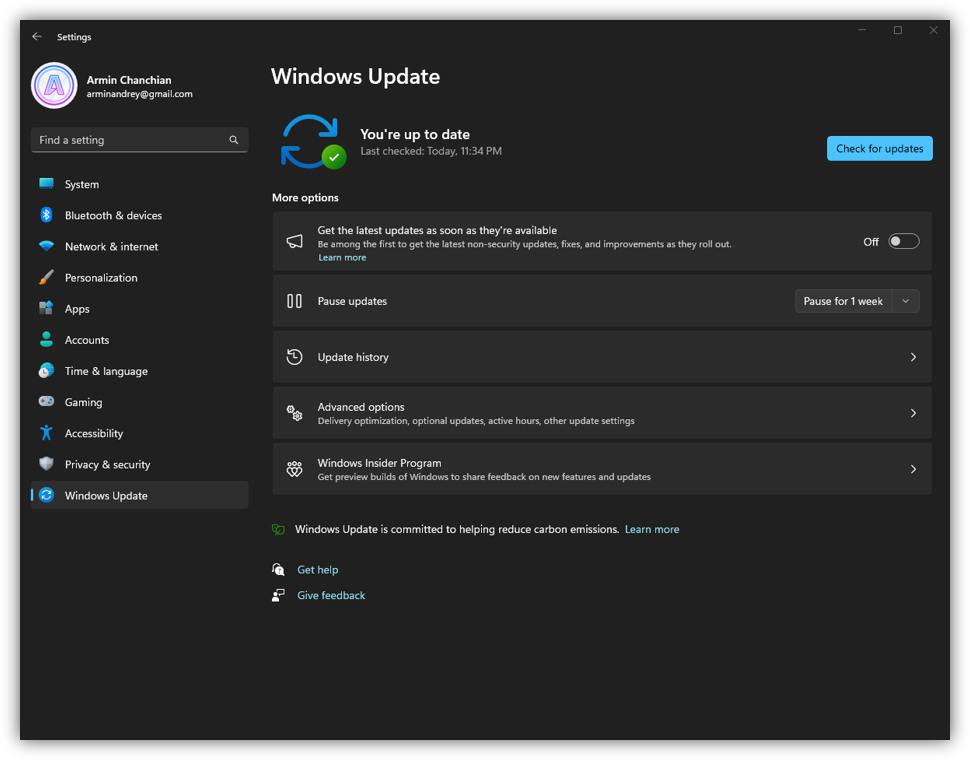Click Windows Insider Program row title
The height and width of the screenshot is (760, 970).
(x=379, y=463)
